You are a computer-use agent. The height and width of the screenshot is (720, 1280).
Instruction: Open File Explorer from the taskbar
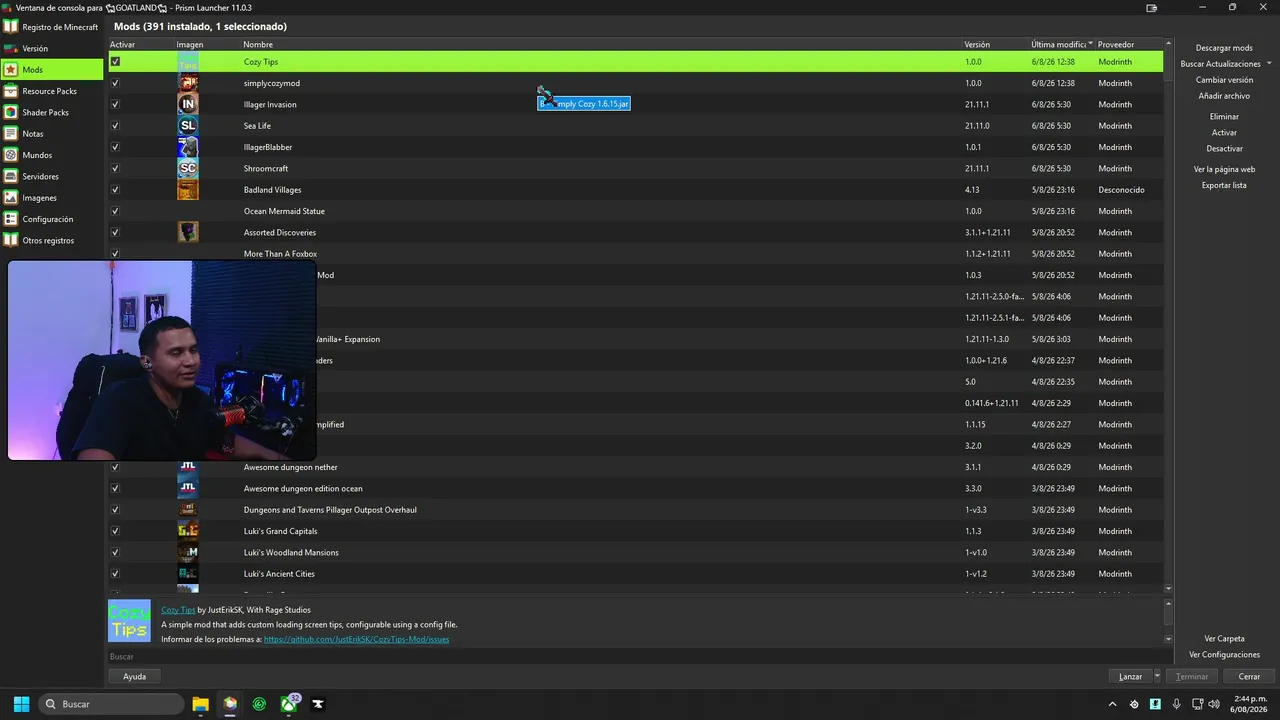tap(200, 704)
